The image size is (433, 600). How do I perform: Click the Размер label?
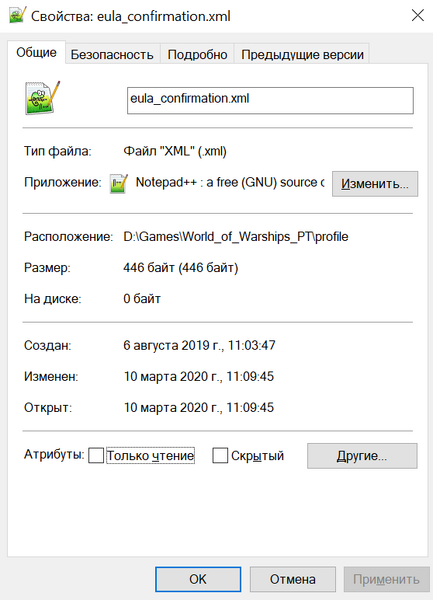point(47,268)
